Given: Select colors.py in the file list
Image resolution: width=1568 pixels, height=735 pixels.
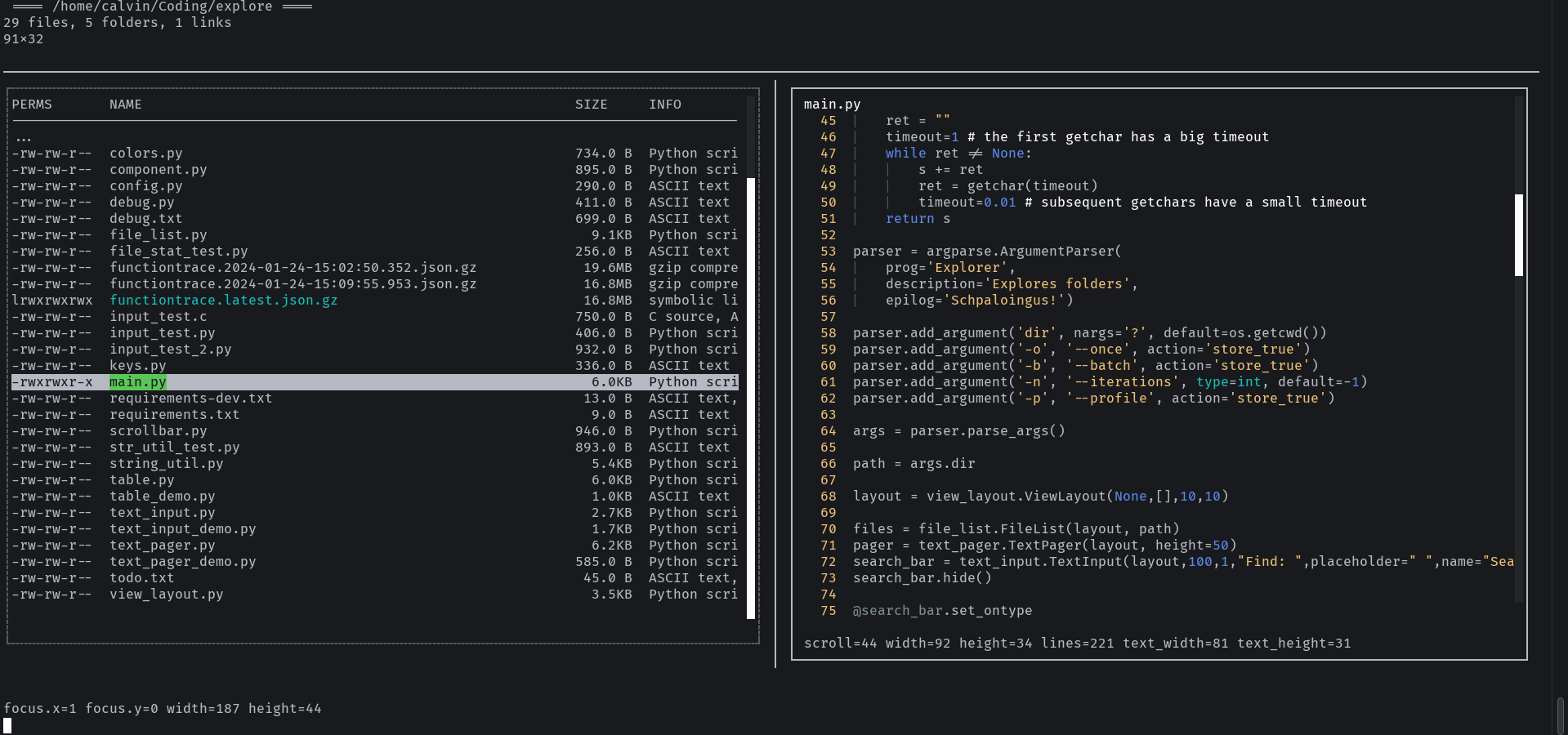Looking at the screenshot, I should (374, 154).
